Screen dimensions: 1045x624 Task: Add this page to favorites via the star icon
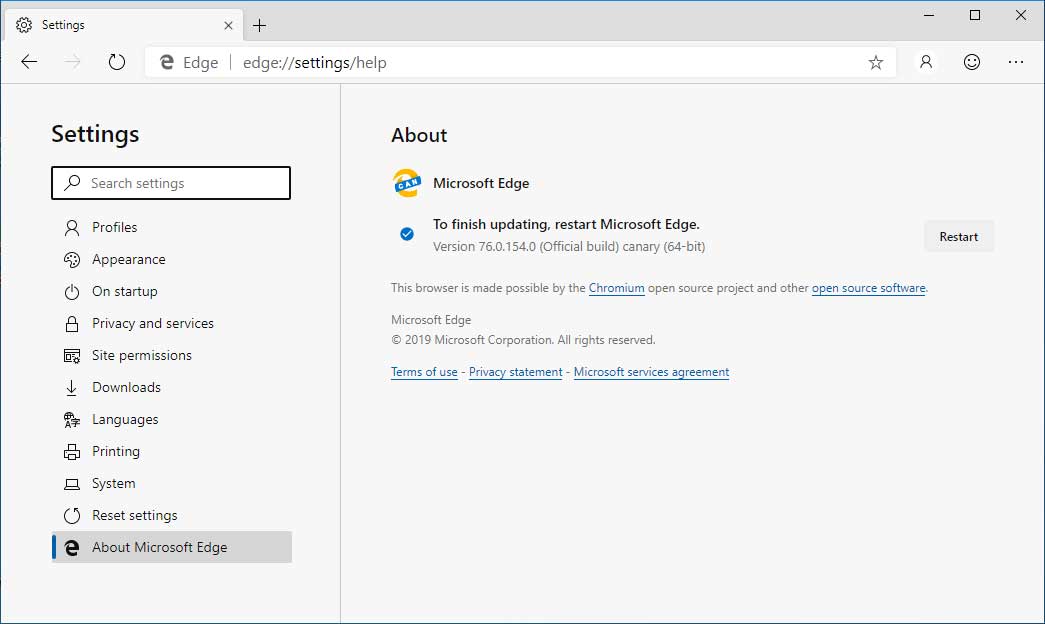tap(876, 63)
